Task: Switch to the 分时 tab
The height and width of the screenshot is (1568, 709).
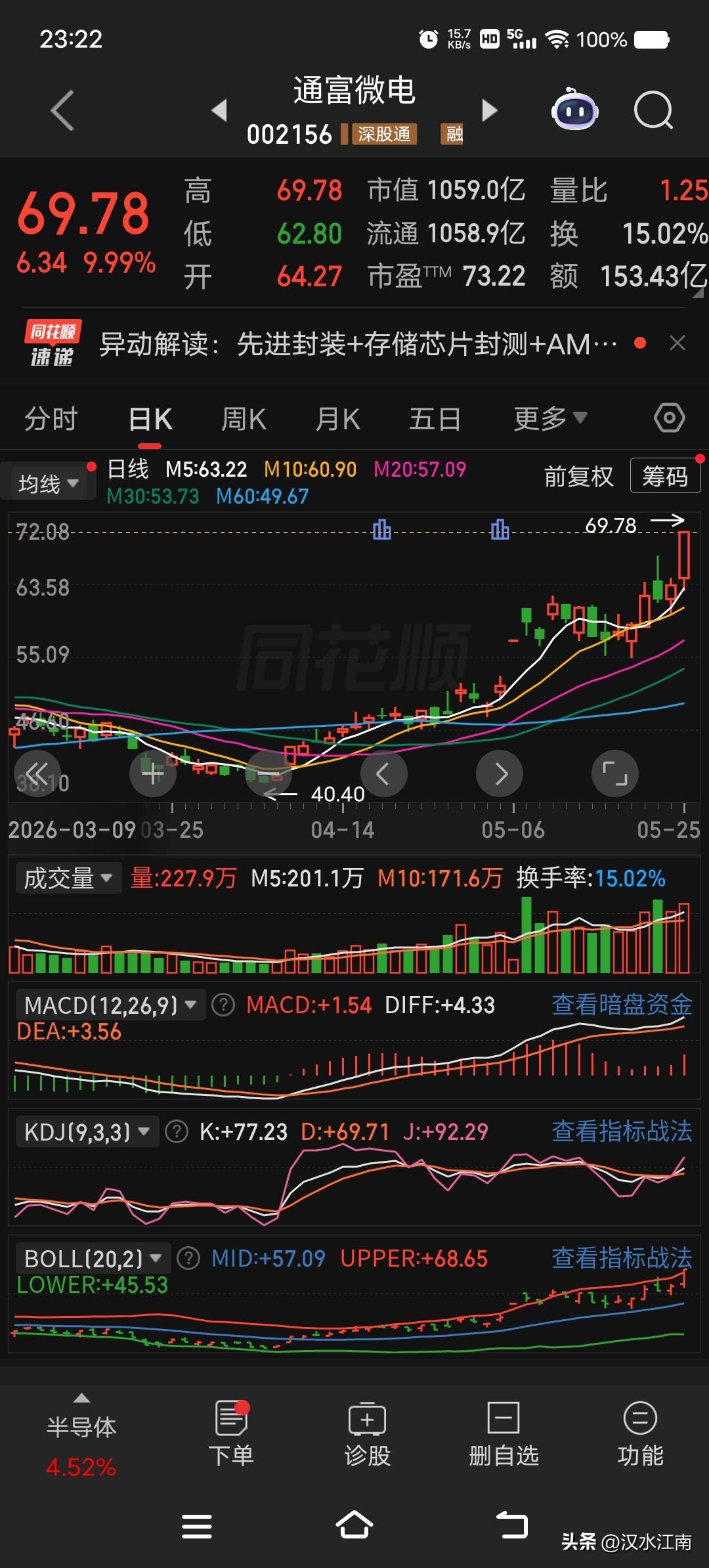Action: [51, 418]
